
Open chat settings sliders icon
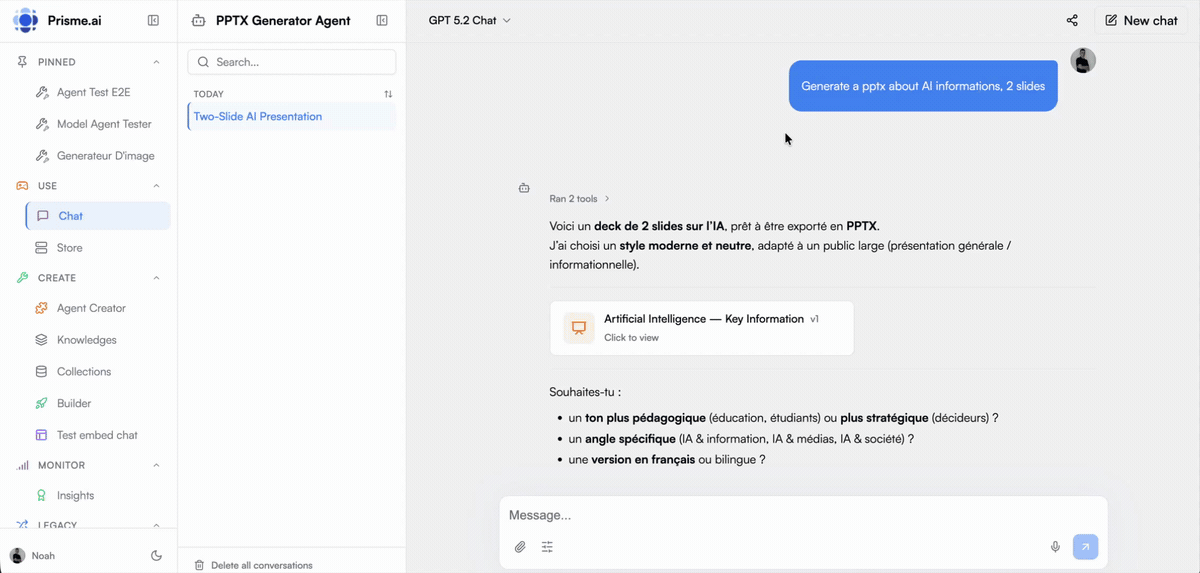tap(547, 547)
